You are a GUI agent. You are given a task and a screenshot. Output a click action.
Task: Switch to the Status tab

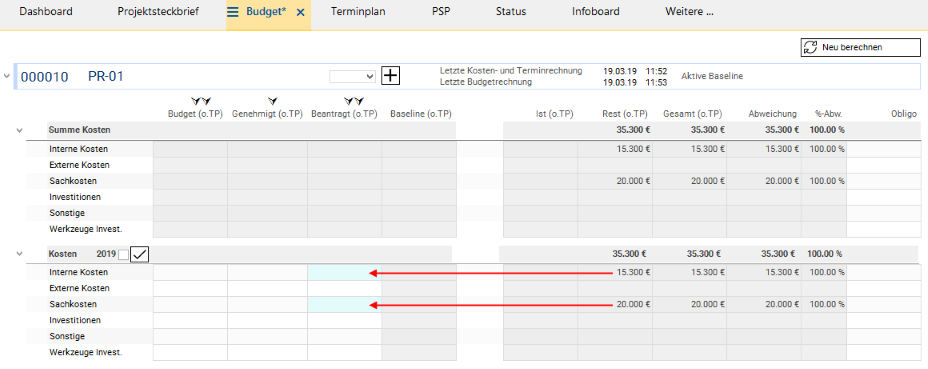(511, 12)
